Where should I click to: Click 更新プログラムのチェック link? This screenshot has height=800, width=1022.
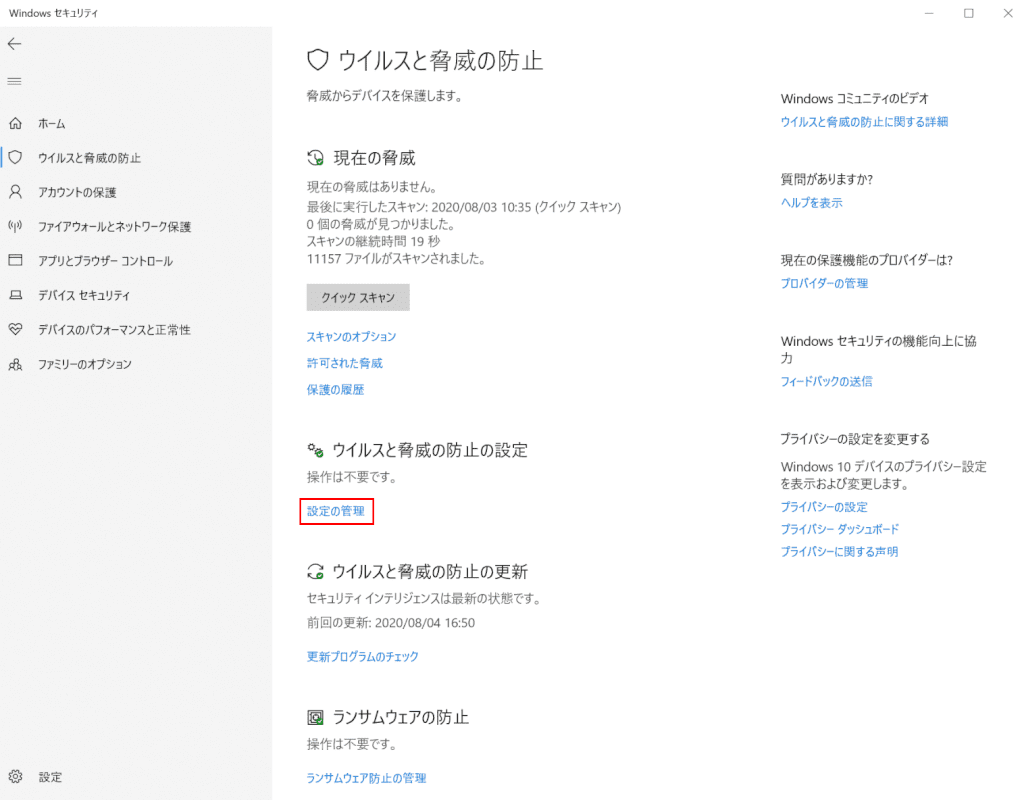tap(363, 657)
